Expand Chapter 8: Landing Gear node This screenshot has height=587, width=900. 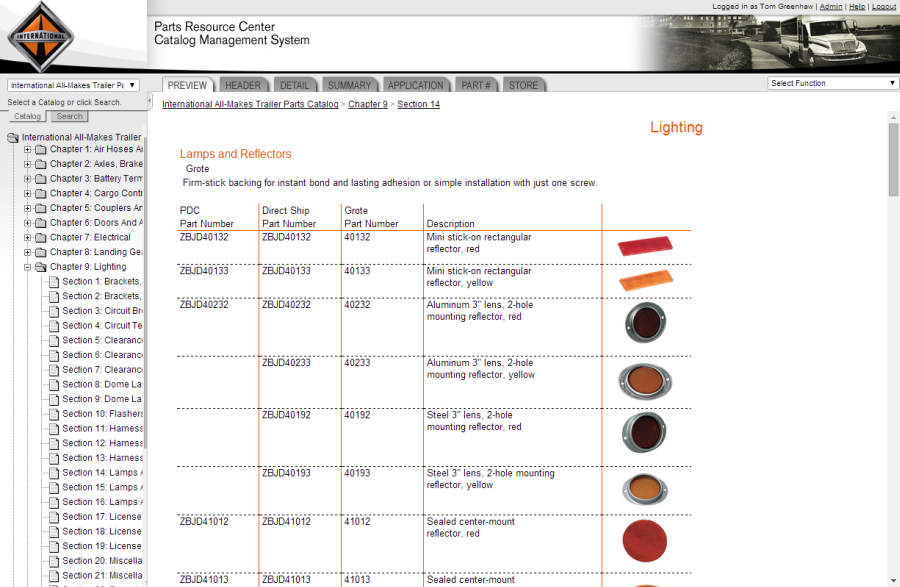[x=27, y=252]
